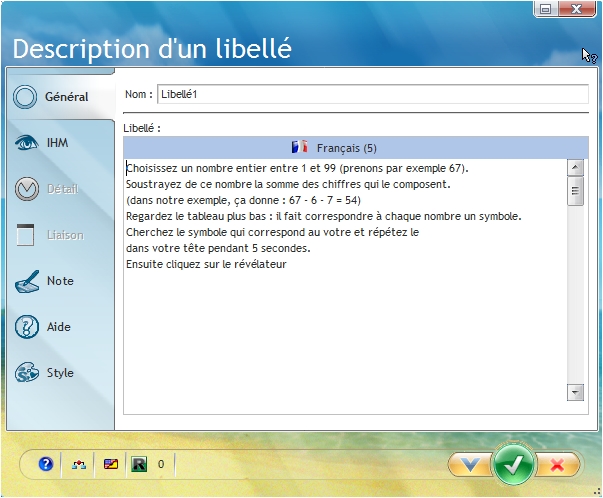Click the counter value 0 in bottom bar
This screenshot has height=498, width=603.
(161, 464)
